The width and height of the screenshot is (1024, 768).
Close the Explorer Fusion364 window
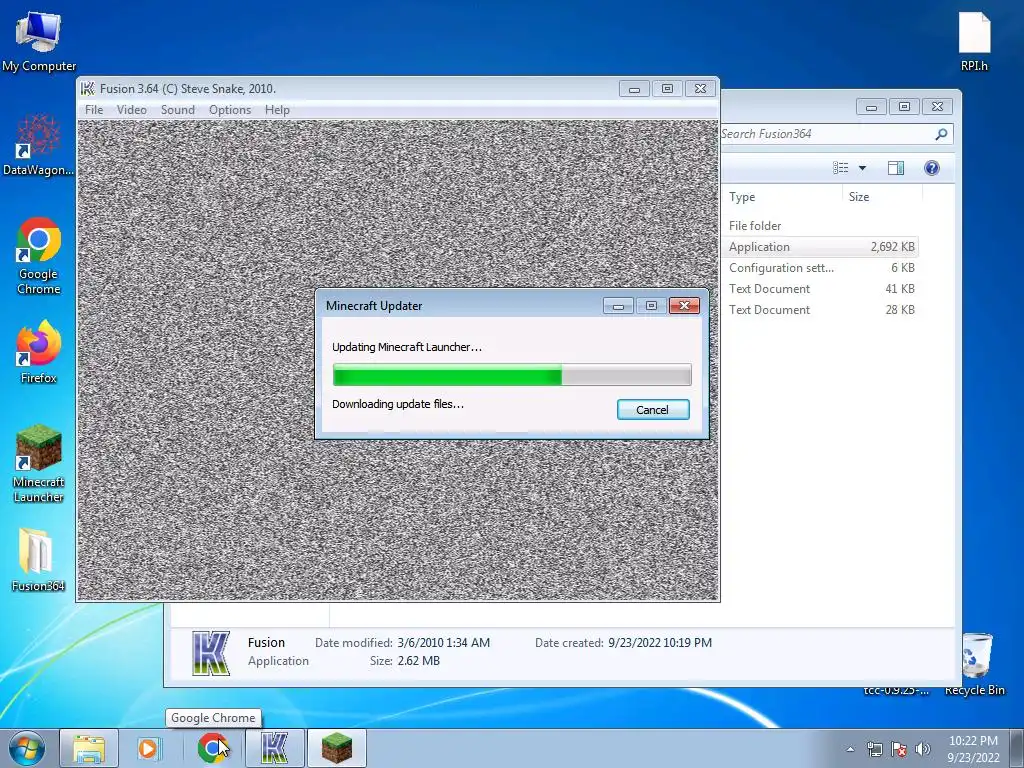pos(938,106)
